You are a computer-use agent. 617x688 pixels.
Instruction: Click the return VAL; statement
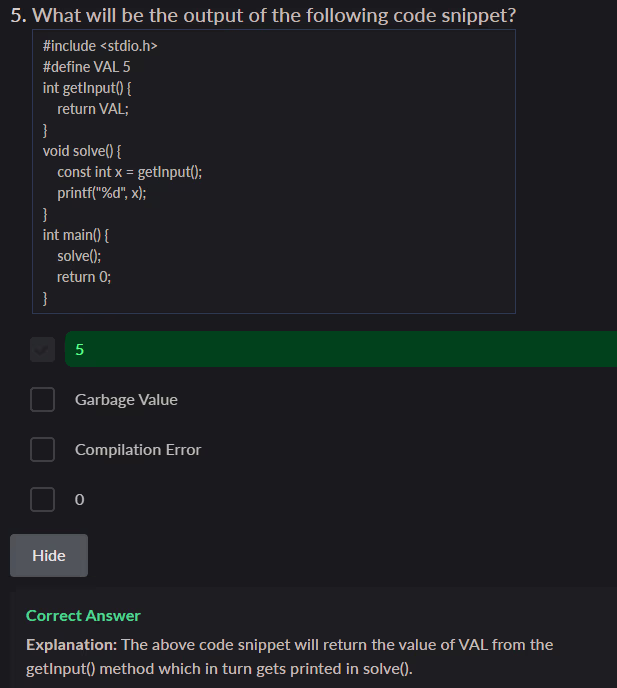(93, 109)
